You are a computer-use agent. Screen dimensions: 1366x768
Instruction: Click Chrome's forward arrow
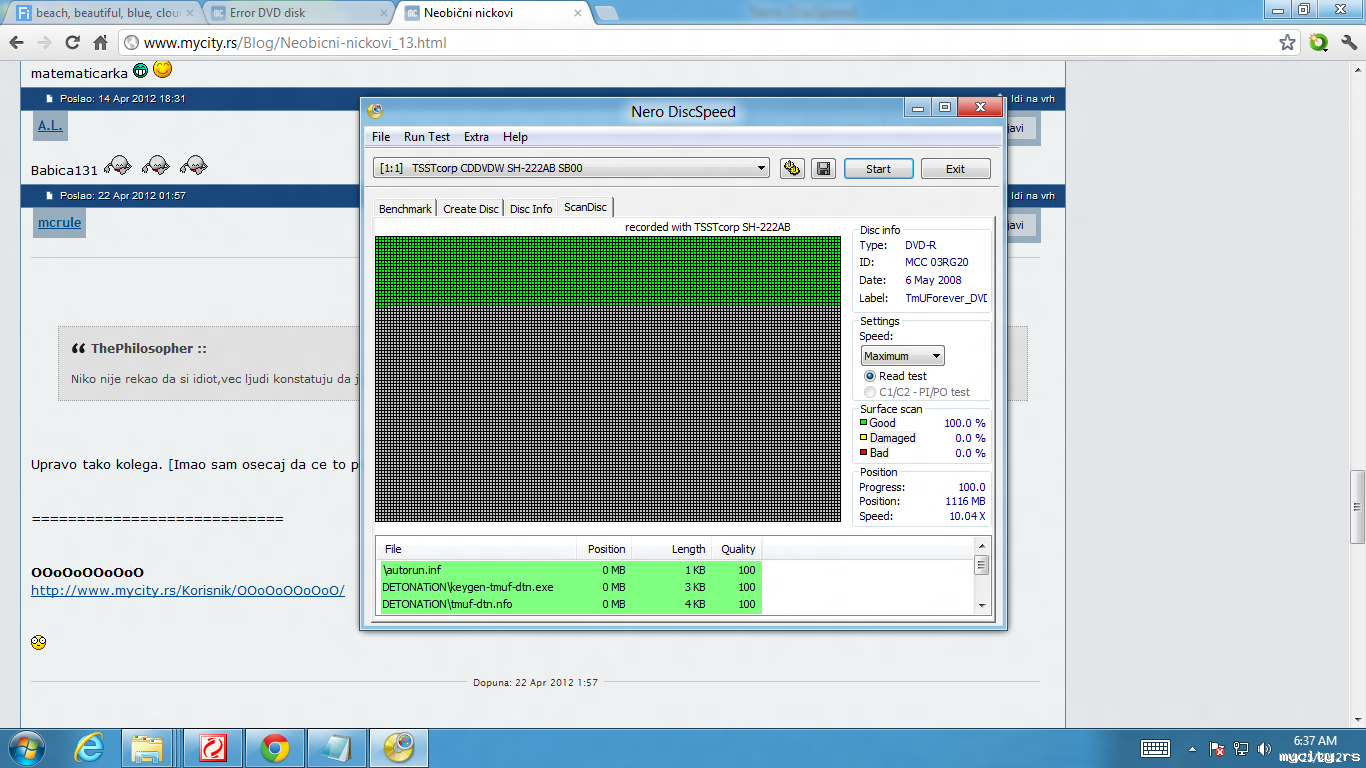pyautogui.click(x=44, y=43)
